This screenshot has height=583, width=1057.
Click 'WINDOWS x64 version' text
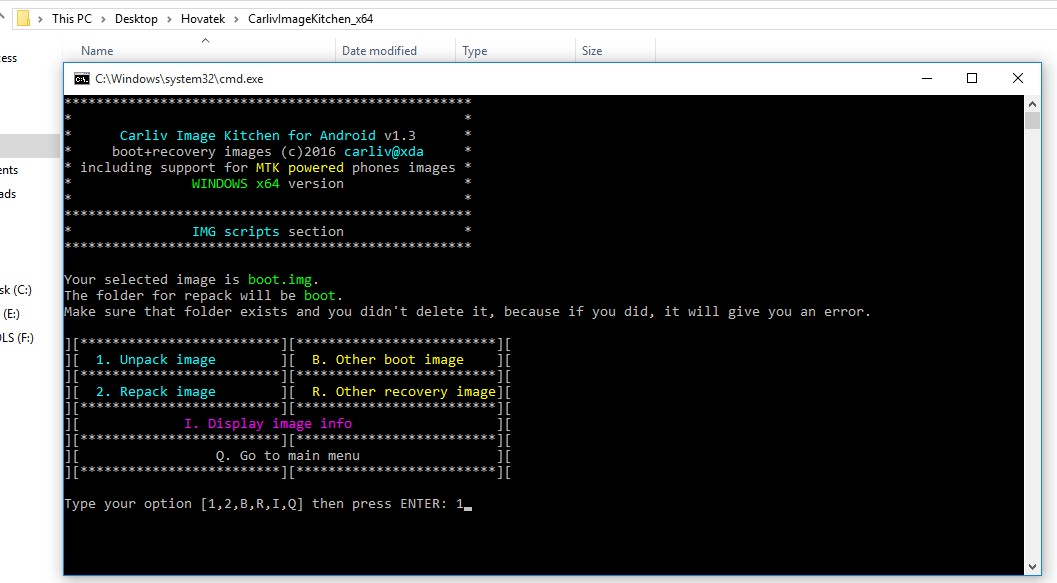pos(268,183)
